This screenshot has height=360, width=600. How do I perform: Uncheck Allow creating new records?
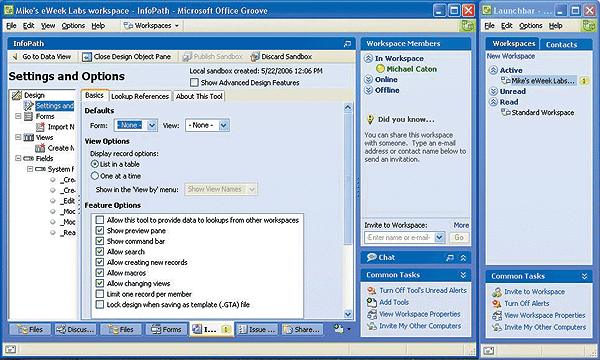[100, 262]
